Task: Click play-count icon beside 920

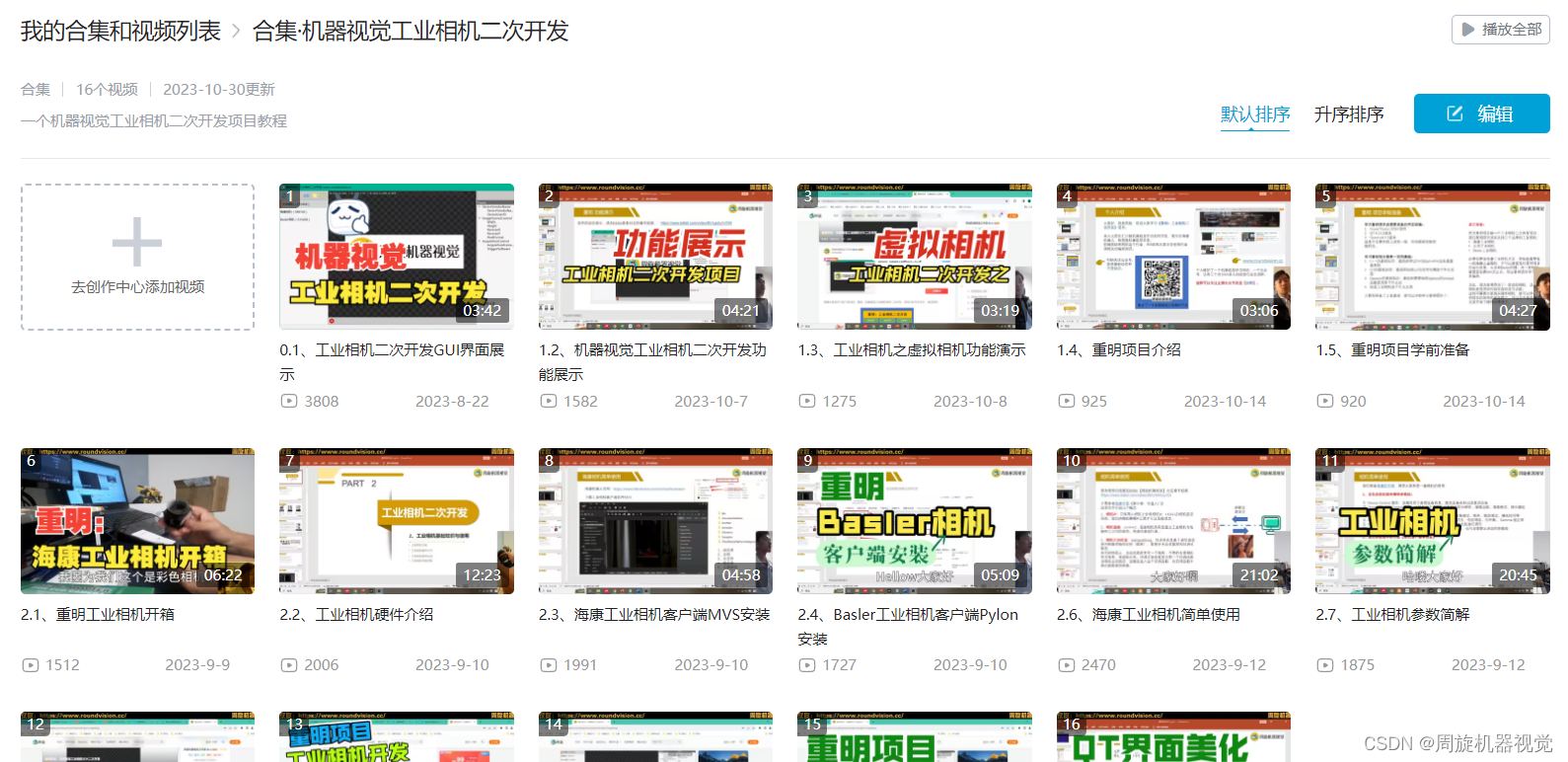Action: pyautogui.click(x=1325, y=401)
